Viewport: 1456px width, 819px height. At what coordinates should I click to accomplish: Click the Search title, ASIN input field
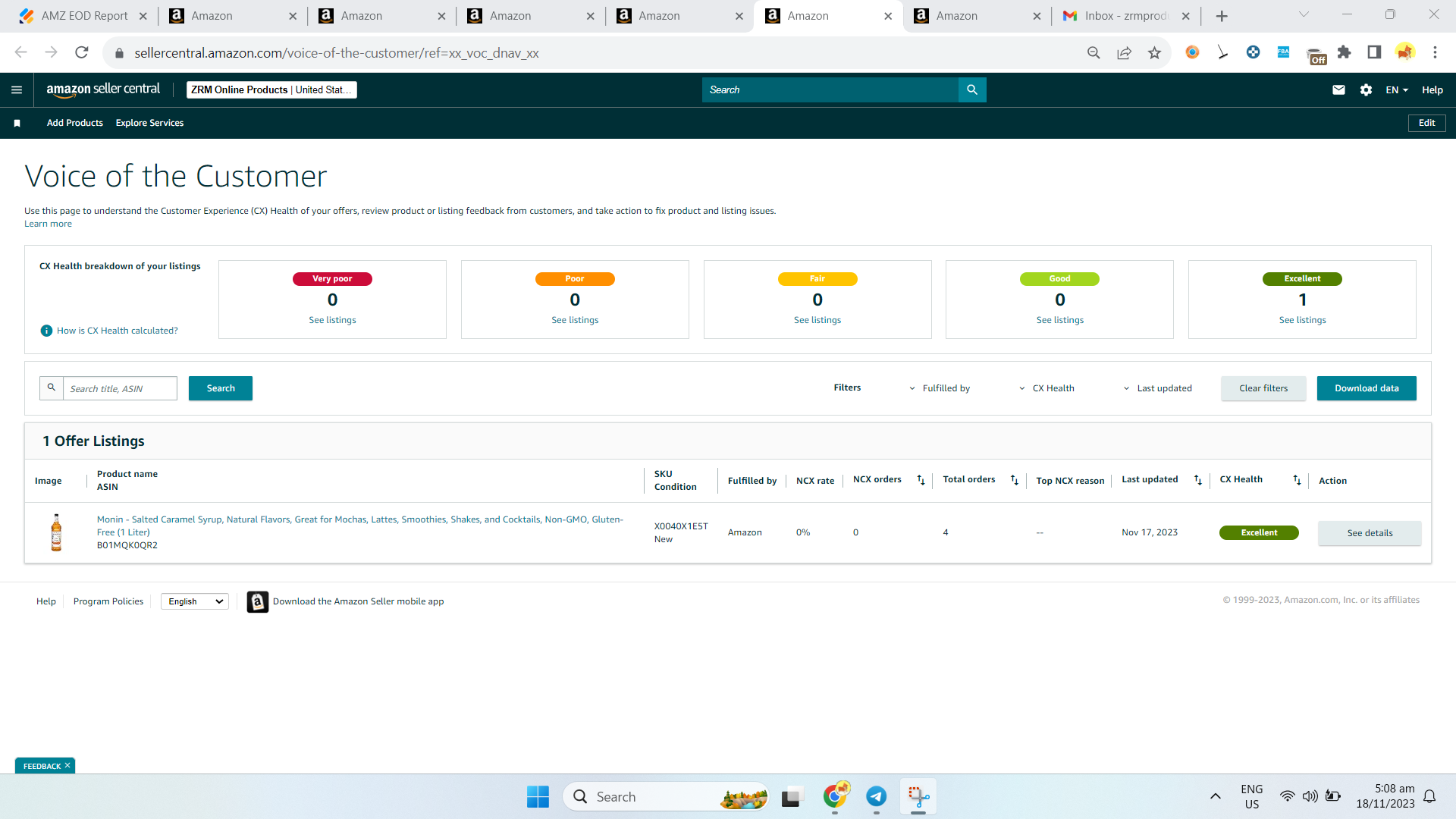[x=120, y=388]
